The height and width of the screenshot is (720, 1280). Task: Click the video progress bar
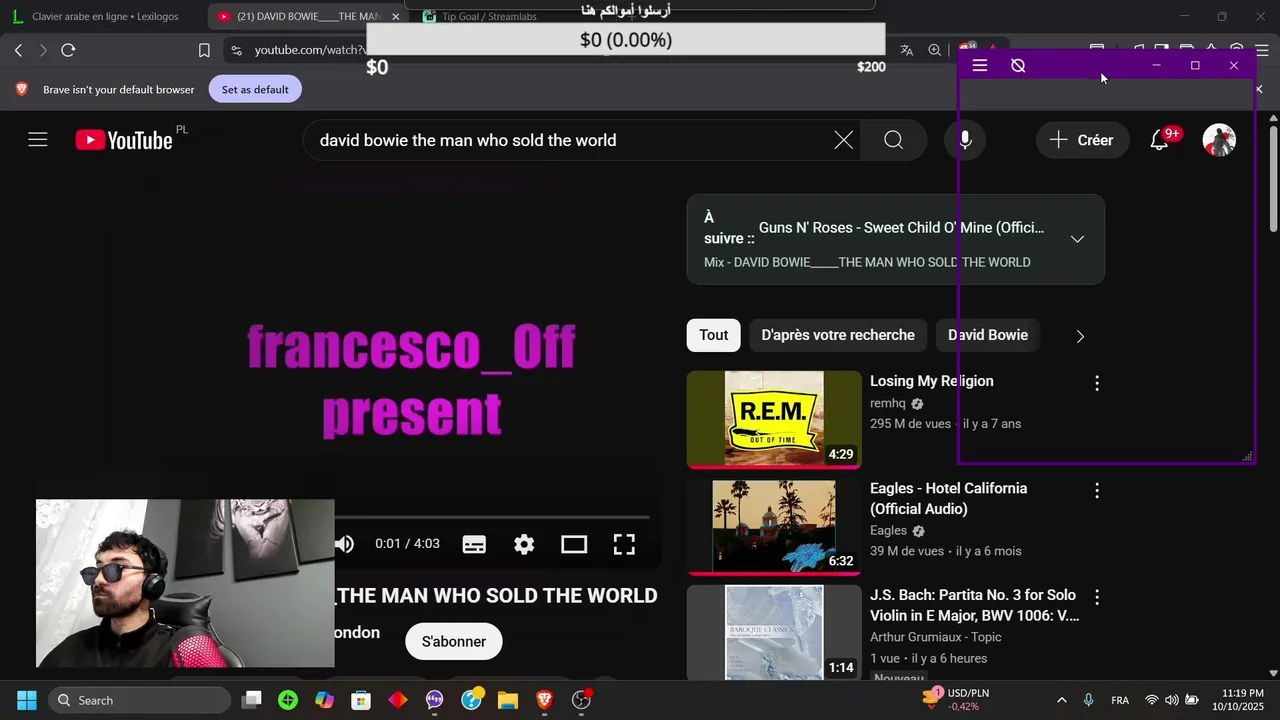(492, 517)
